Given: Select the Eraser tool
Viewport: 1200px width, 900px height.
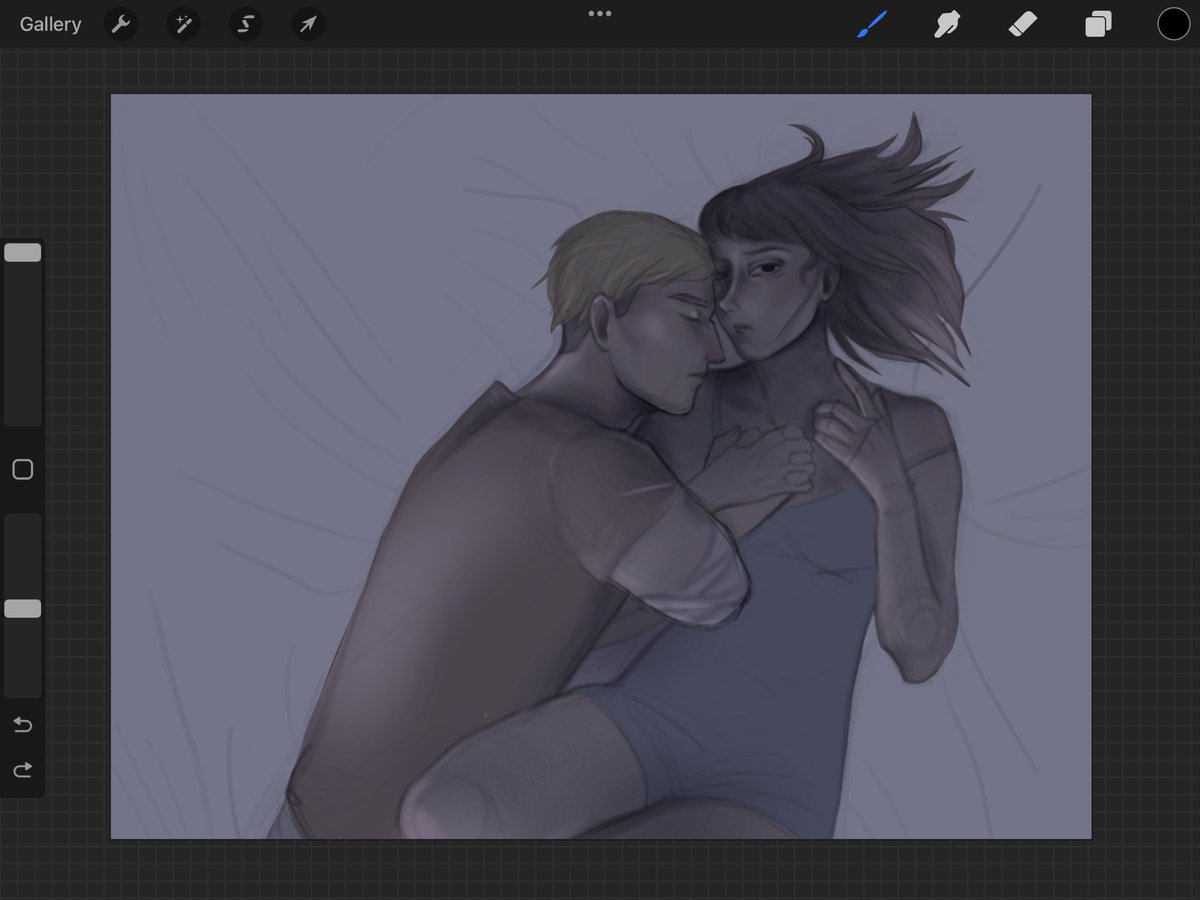Looking at the screenshot, I should coord(1023,24).
